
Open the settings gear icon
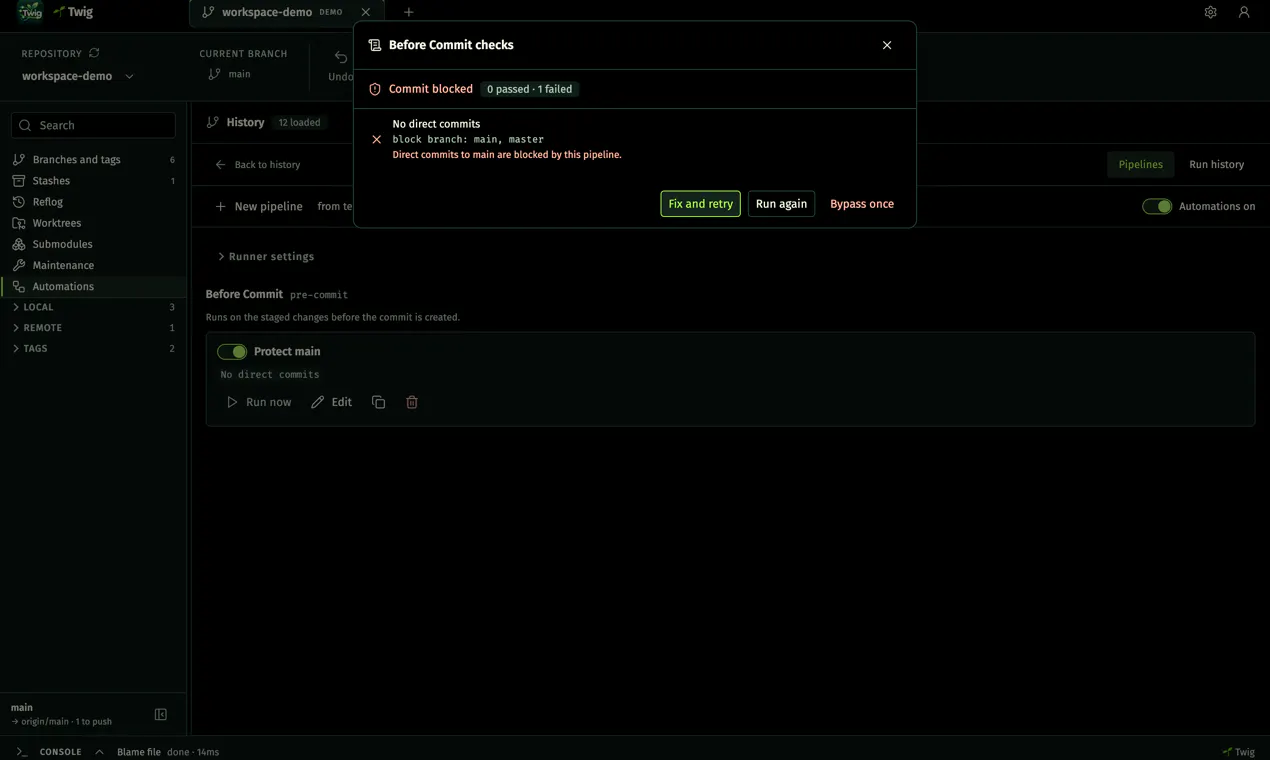pyautogui.click(x=1210, y=12)
